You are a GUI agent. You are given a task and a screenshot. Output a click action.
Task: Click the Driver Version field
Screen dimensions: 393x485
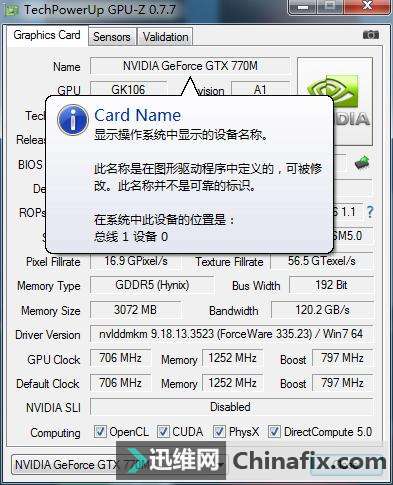tap(231, 334)
